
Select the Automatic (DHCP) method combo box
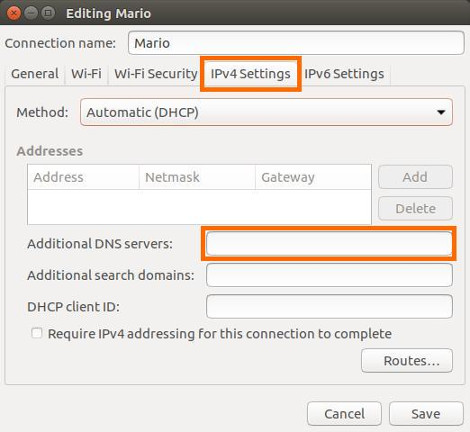(x=266, y=112)
